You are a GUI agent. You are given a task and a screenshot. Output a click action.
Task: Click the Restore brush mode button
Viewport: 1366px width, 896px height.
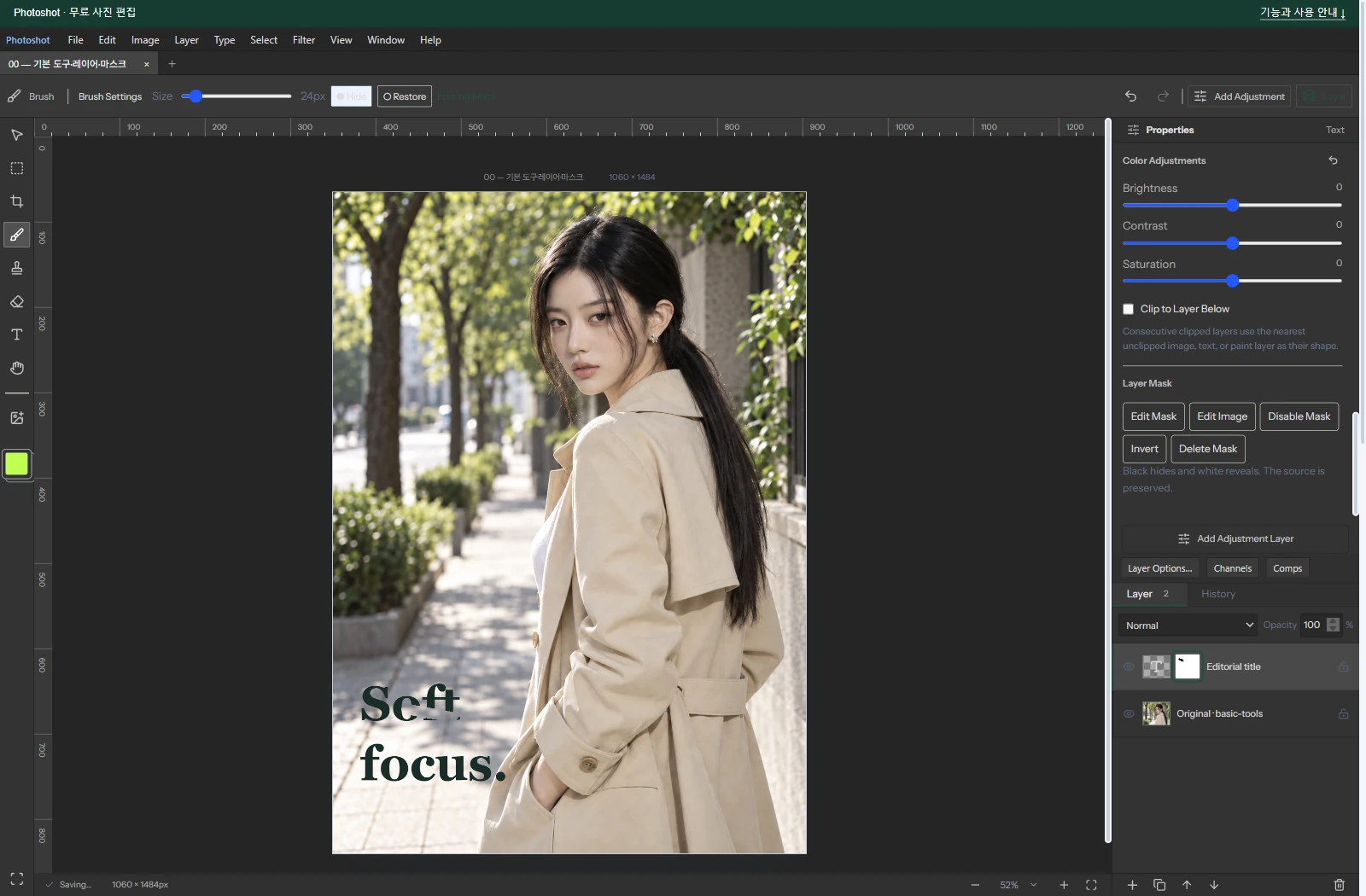(x=405, y=96)
